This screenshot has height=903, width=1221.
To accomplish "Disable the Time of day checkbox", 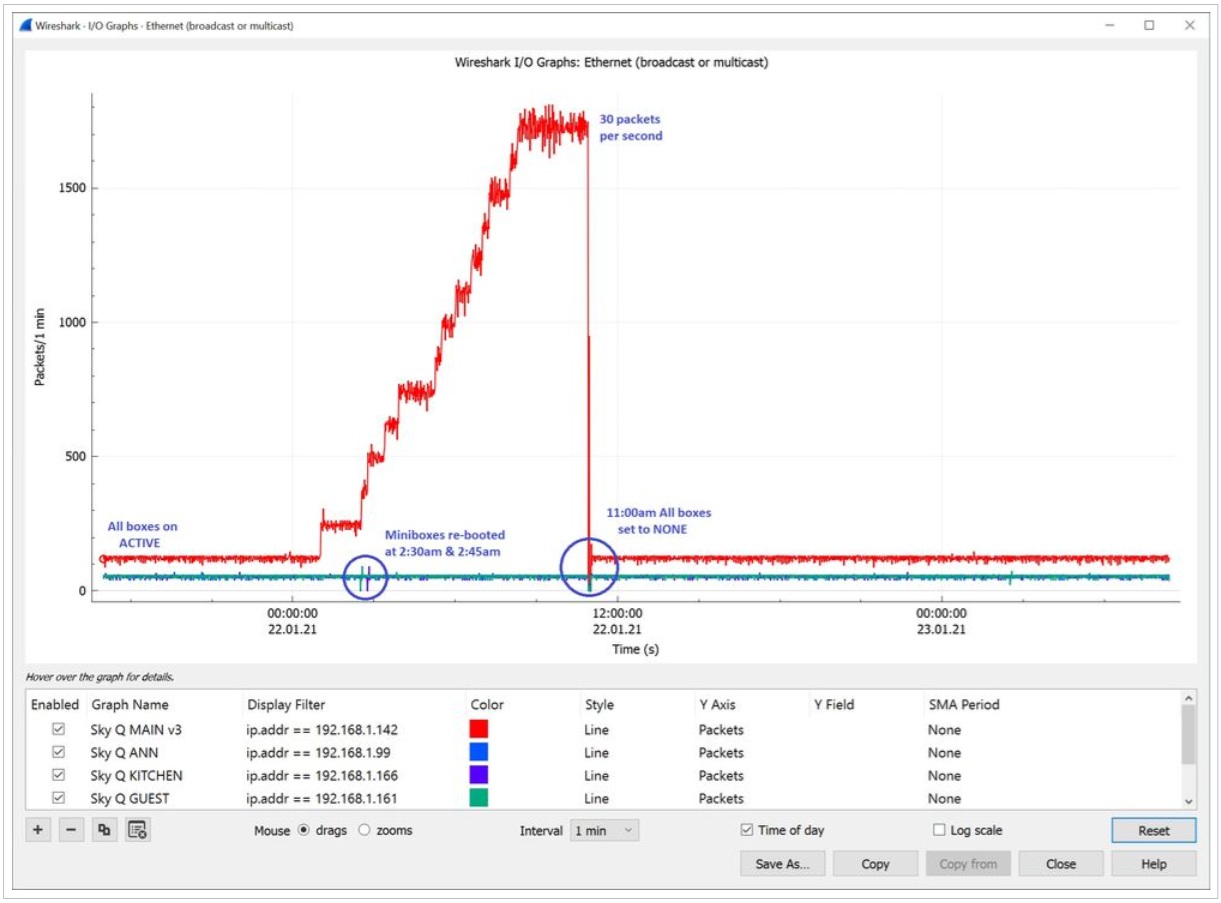I will pyautogui.click(x=748, y=830).
